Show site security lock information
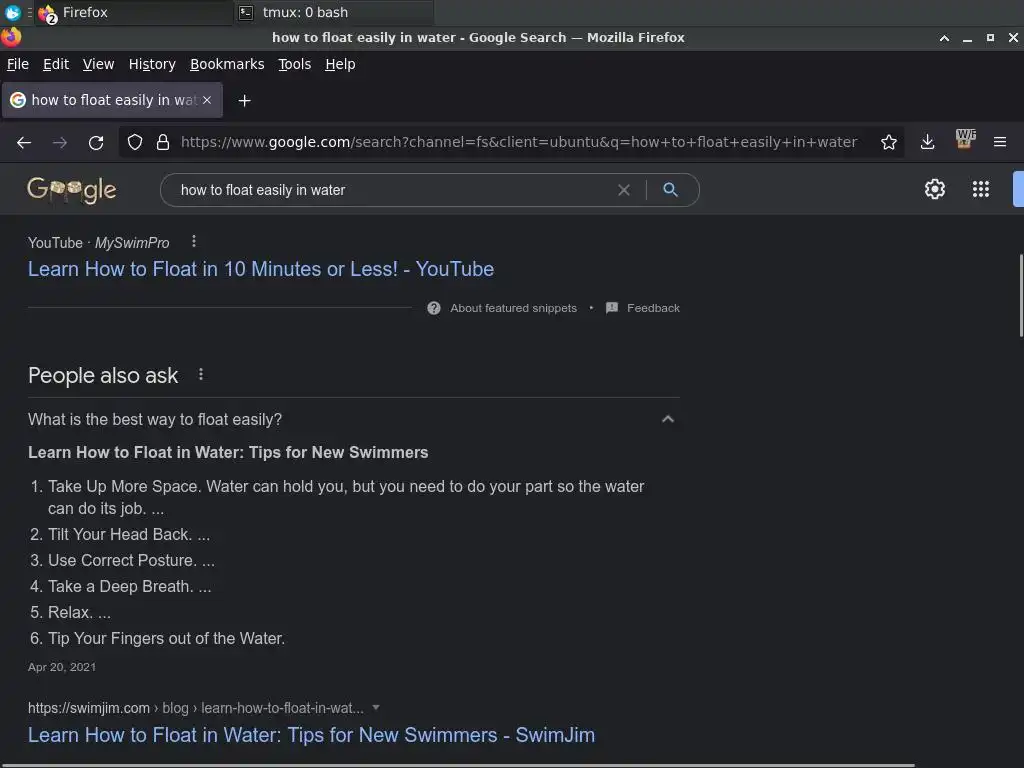The height and width of the screenshot is (768, 1024). tap(163, 142)
